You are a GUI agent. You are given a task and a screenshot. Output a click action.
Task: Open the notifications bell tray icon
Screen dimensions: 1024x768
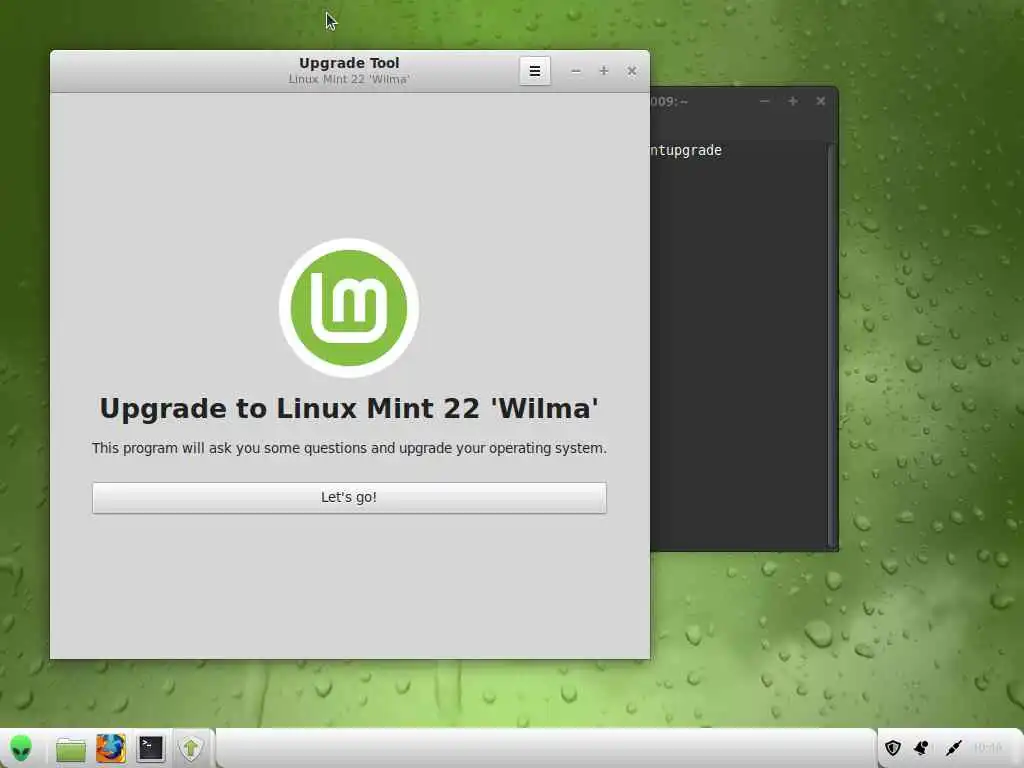click(921, 748)
